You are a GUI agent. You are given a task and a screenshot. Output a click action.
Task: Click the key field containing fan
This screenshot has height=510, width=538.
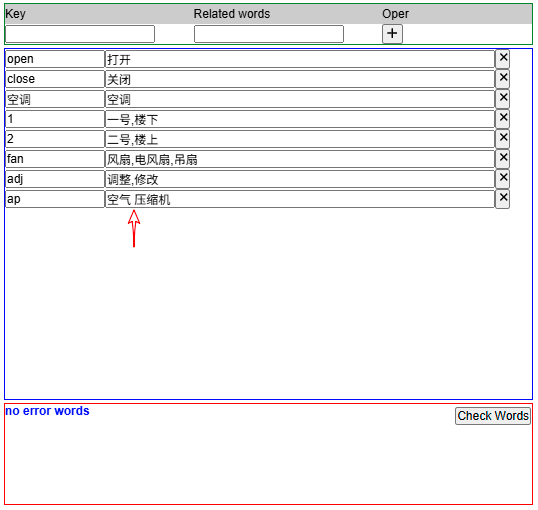[x=55, y=159]
